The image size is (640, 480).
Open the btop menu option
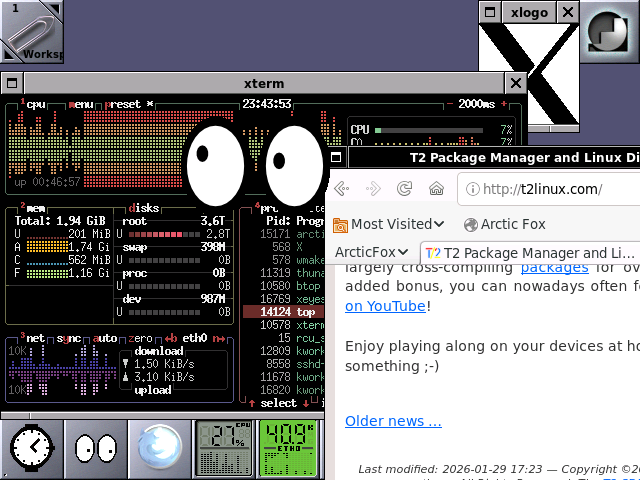coord(82,104)
